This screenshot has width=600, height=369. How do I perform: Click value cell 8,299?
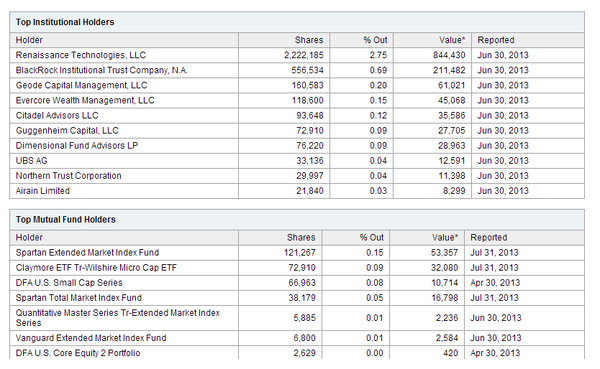click(454, 191)
